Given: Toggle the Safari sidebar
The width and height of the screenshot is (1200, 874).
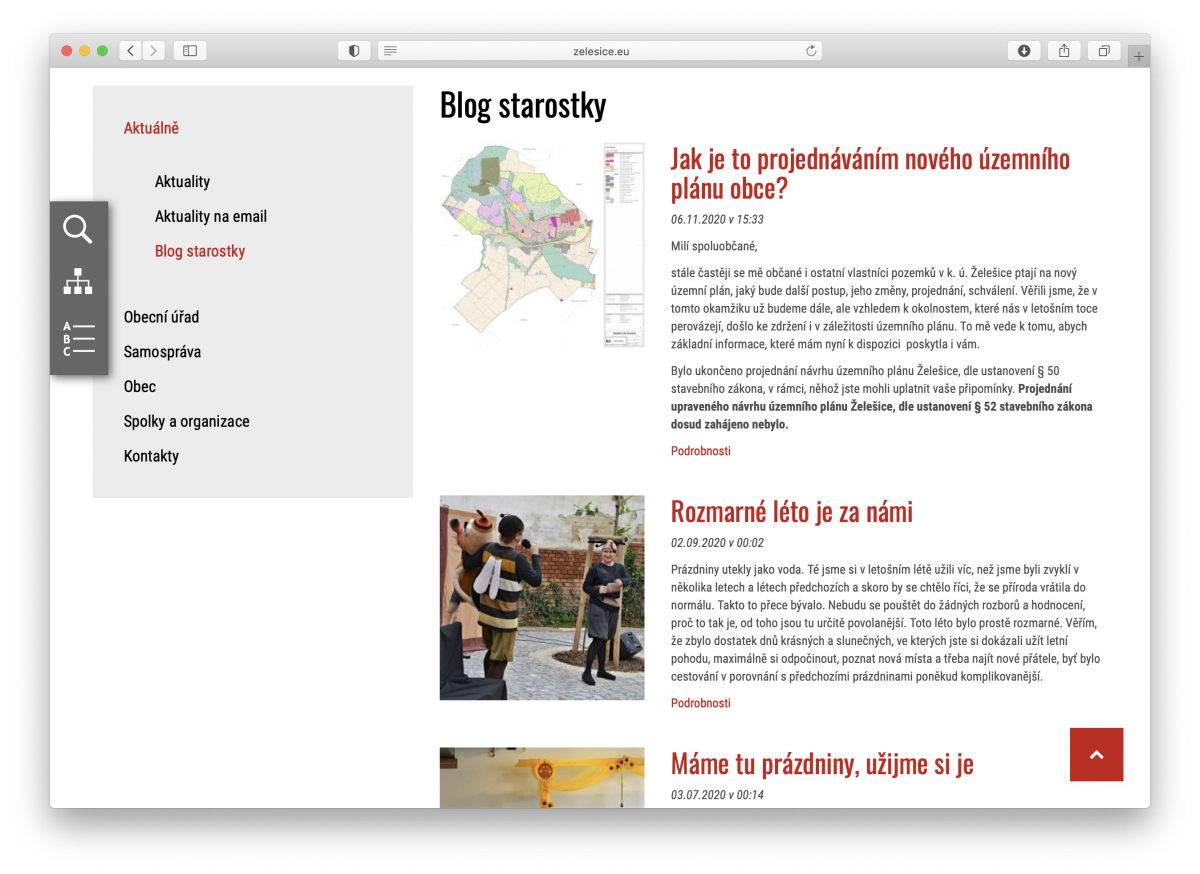Looking at the screenshot, I should click(189, 50).
